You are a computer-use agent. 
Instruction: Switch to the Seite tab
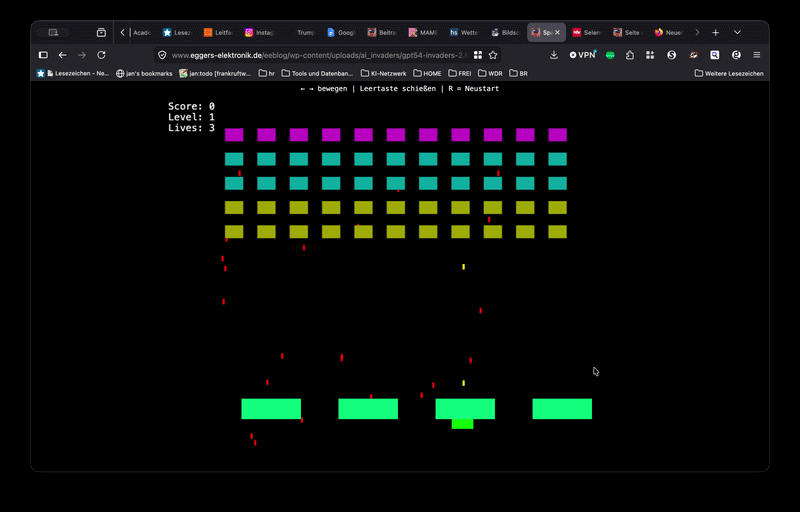pyautogui.click(x=628, y=33)
